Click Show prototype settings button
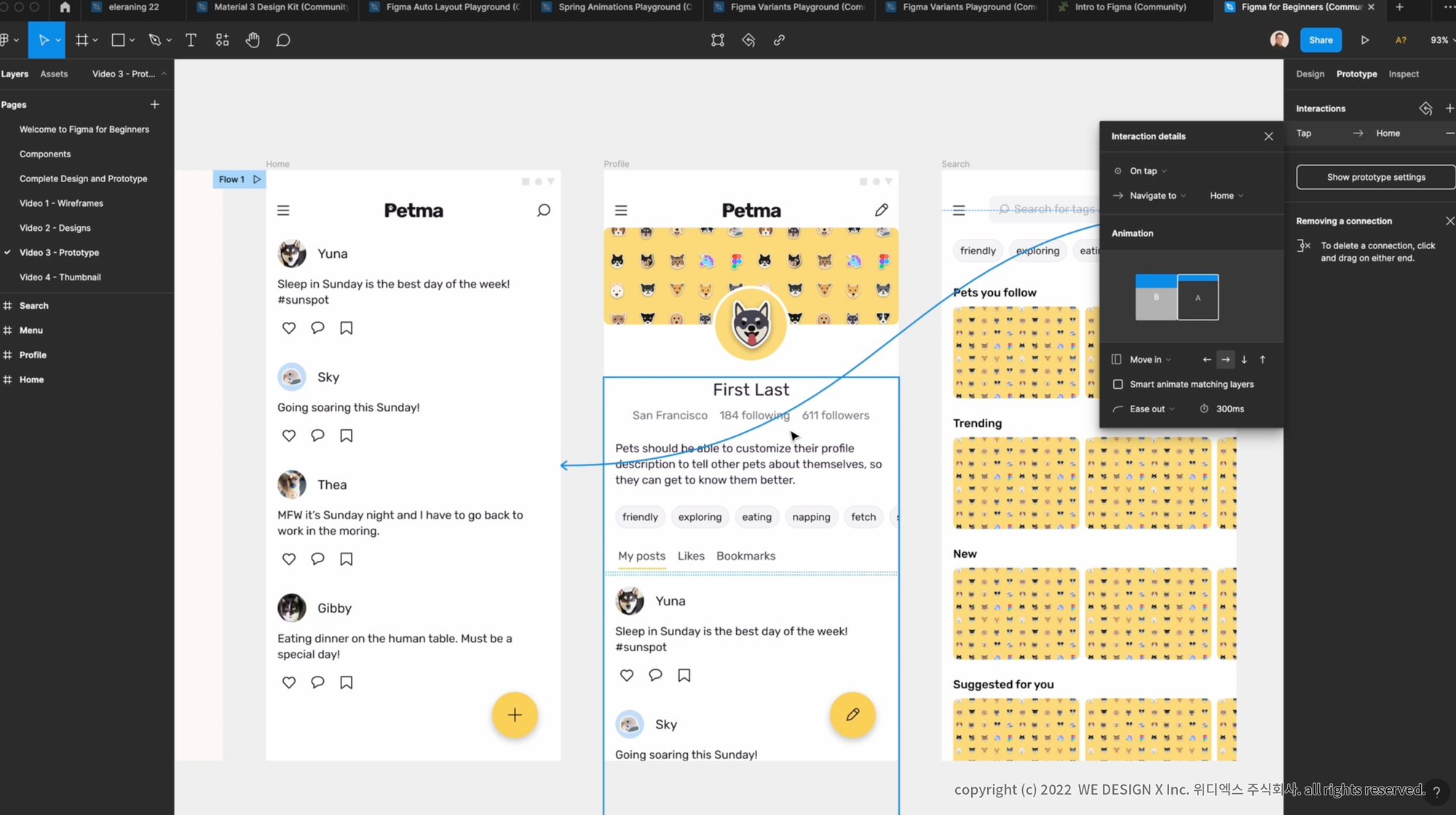1456x815 pixels. tap(1375, 177)
